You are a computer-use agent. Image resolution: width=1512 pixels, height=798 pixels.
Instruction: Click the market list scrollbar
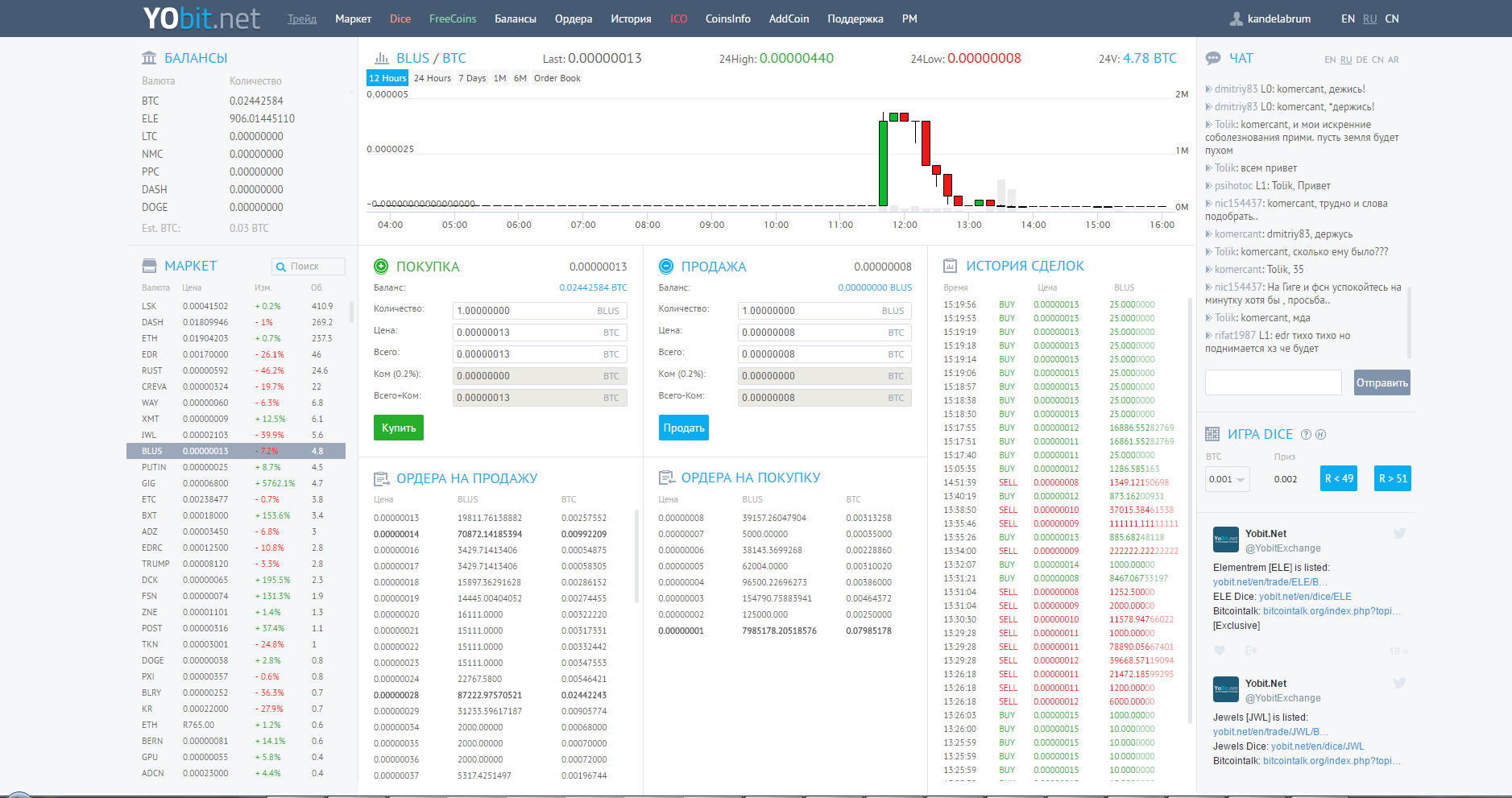click(351, 312)
